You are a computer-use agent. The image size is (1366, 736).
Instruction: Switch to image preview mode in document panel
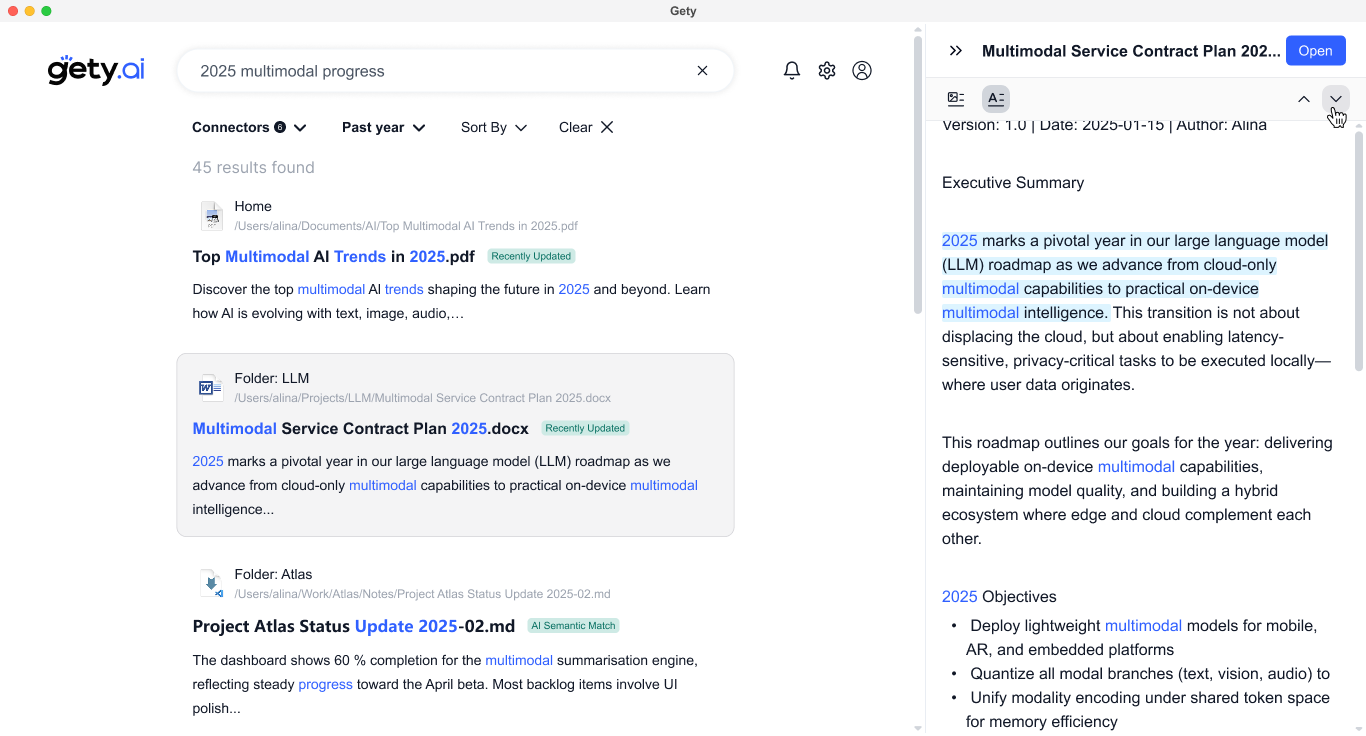pos(955,98)
